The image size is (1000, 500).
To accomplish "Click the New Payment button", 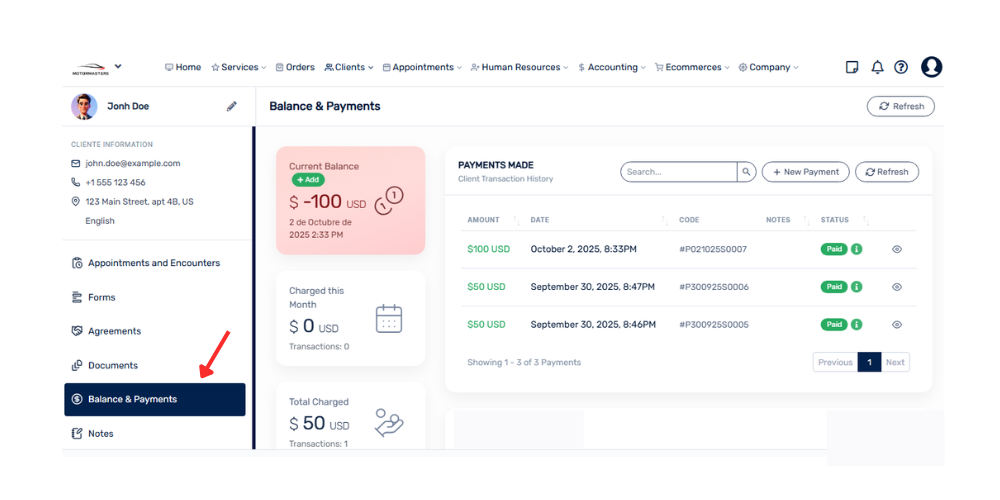I will point(805,172).
